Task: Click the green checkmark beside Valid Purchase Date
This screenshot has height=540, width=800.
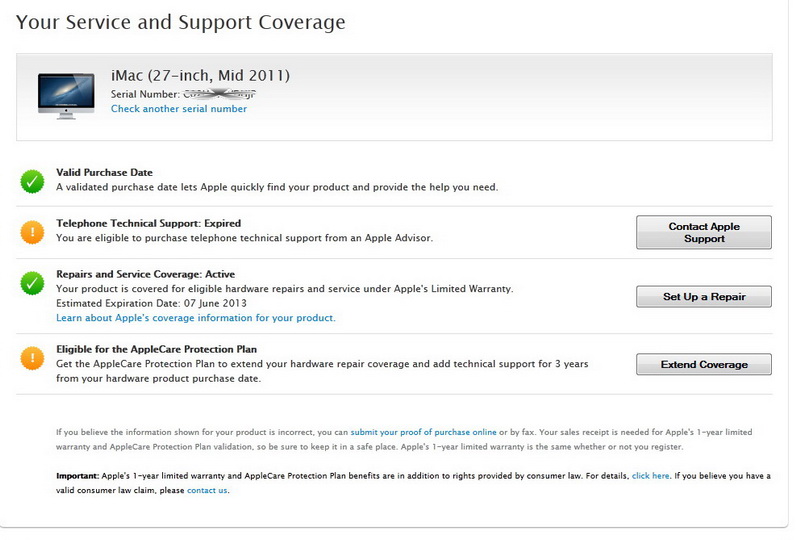Action: (32, 181)
